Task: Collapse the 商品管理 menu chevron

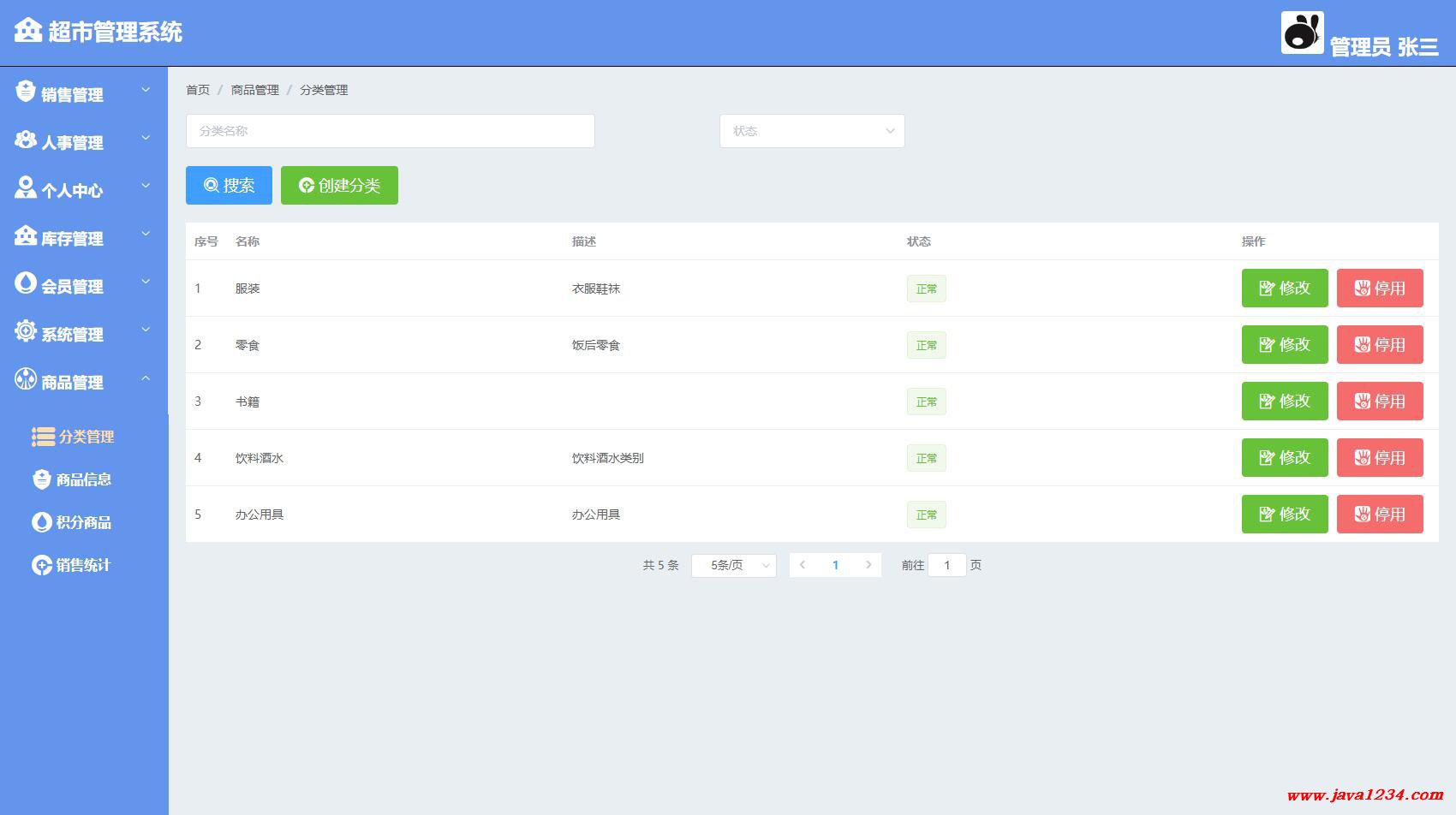Action: coord(146,378)
